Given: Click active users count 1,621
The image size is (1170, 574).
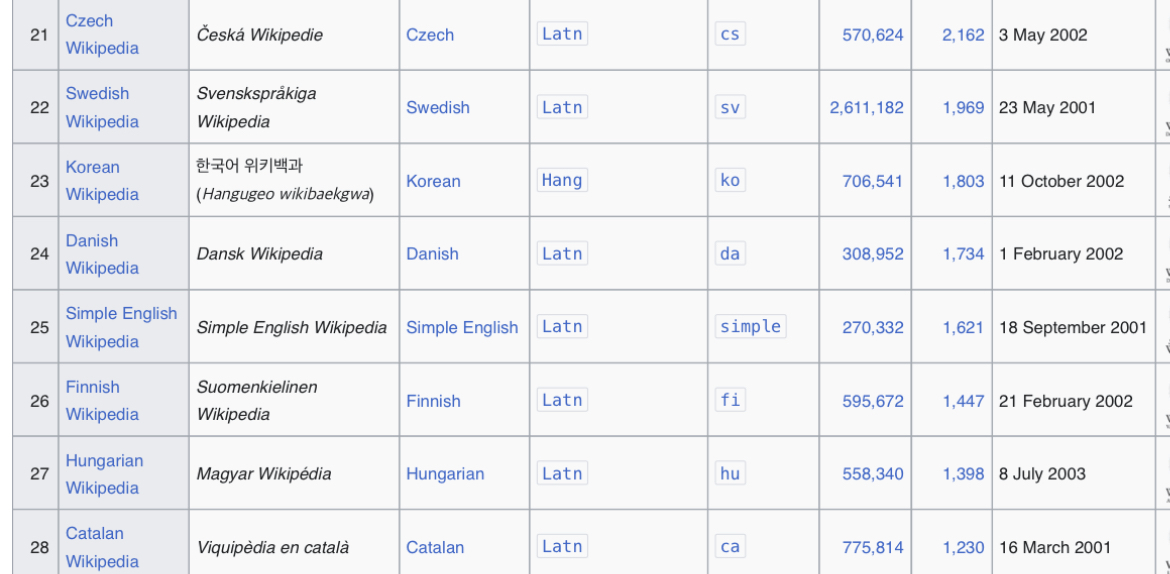Looking at the screenshot, I should (x=963, y=327).
